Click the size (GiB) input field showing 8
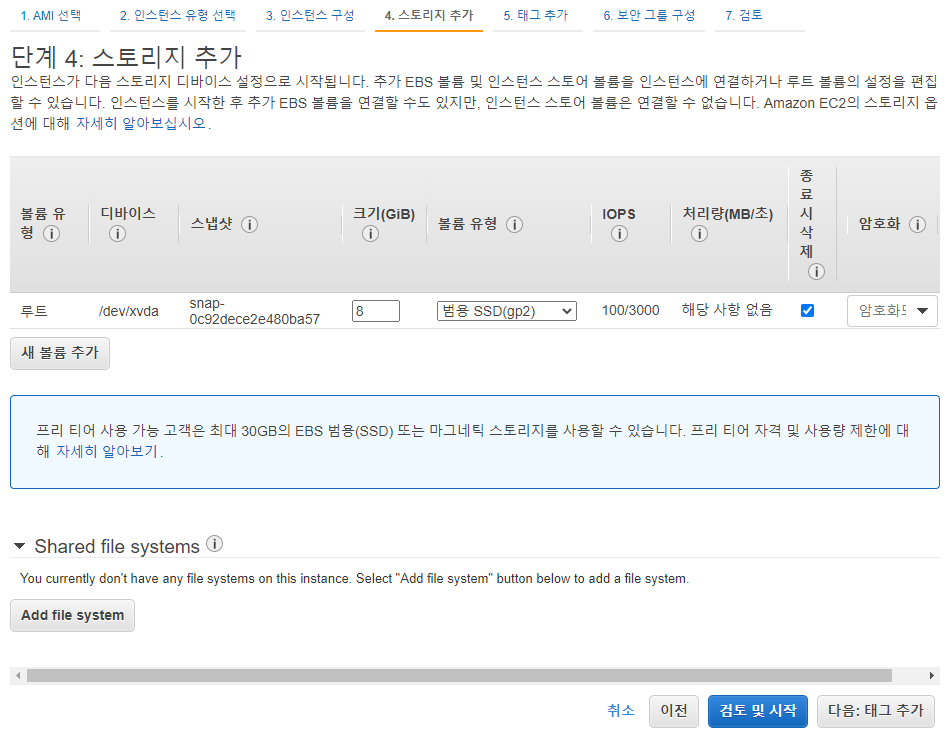The height and width of the screenshot is (740, 948). point(375,311)
